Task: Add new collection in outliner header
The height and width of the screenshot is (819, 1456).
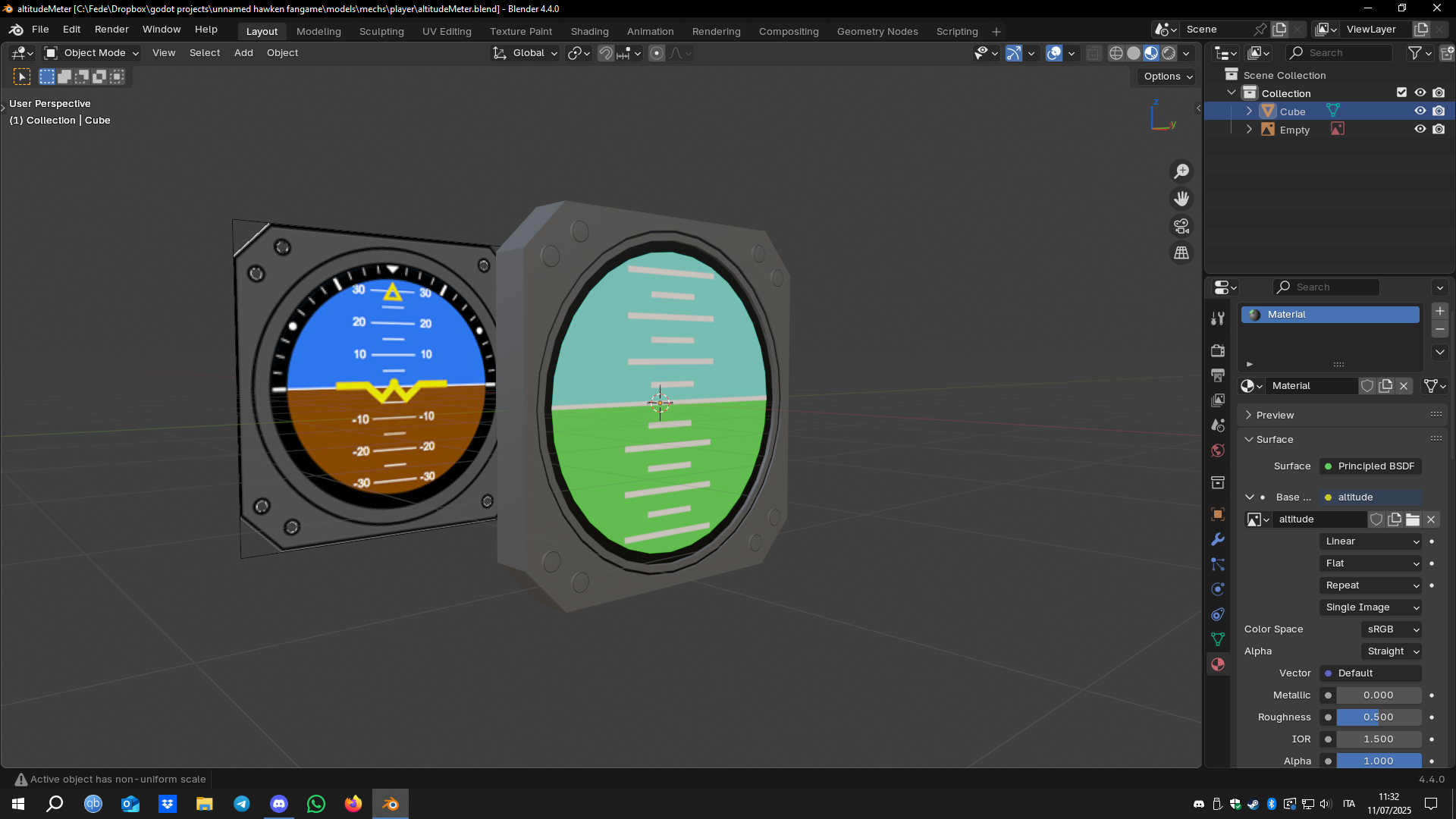Action: click(1447, 53)
